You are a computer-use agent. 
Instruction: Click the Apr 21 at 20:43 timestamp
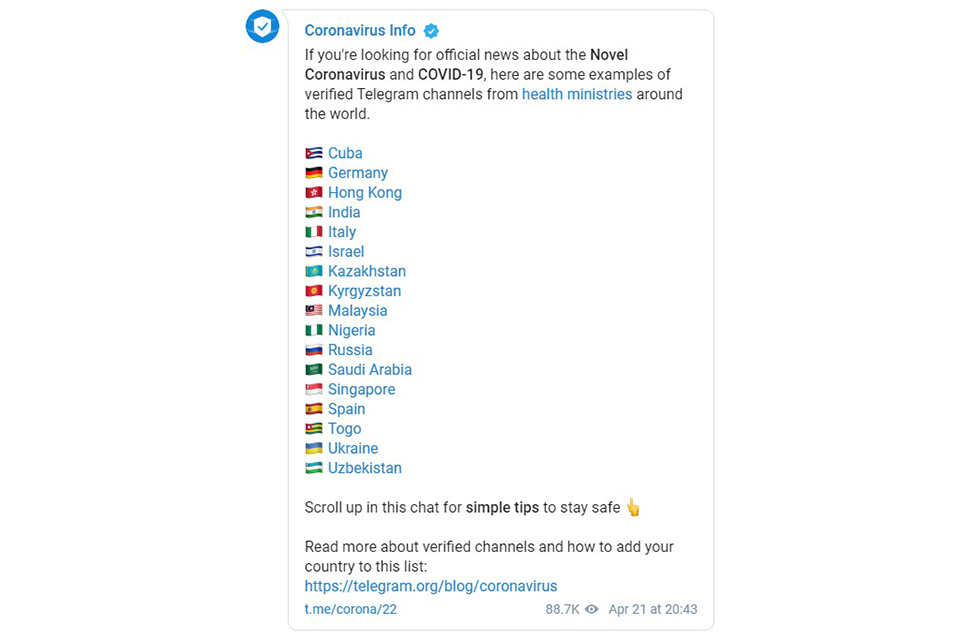(653, 609)
